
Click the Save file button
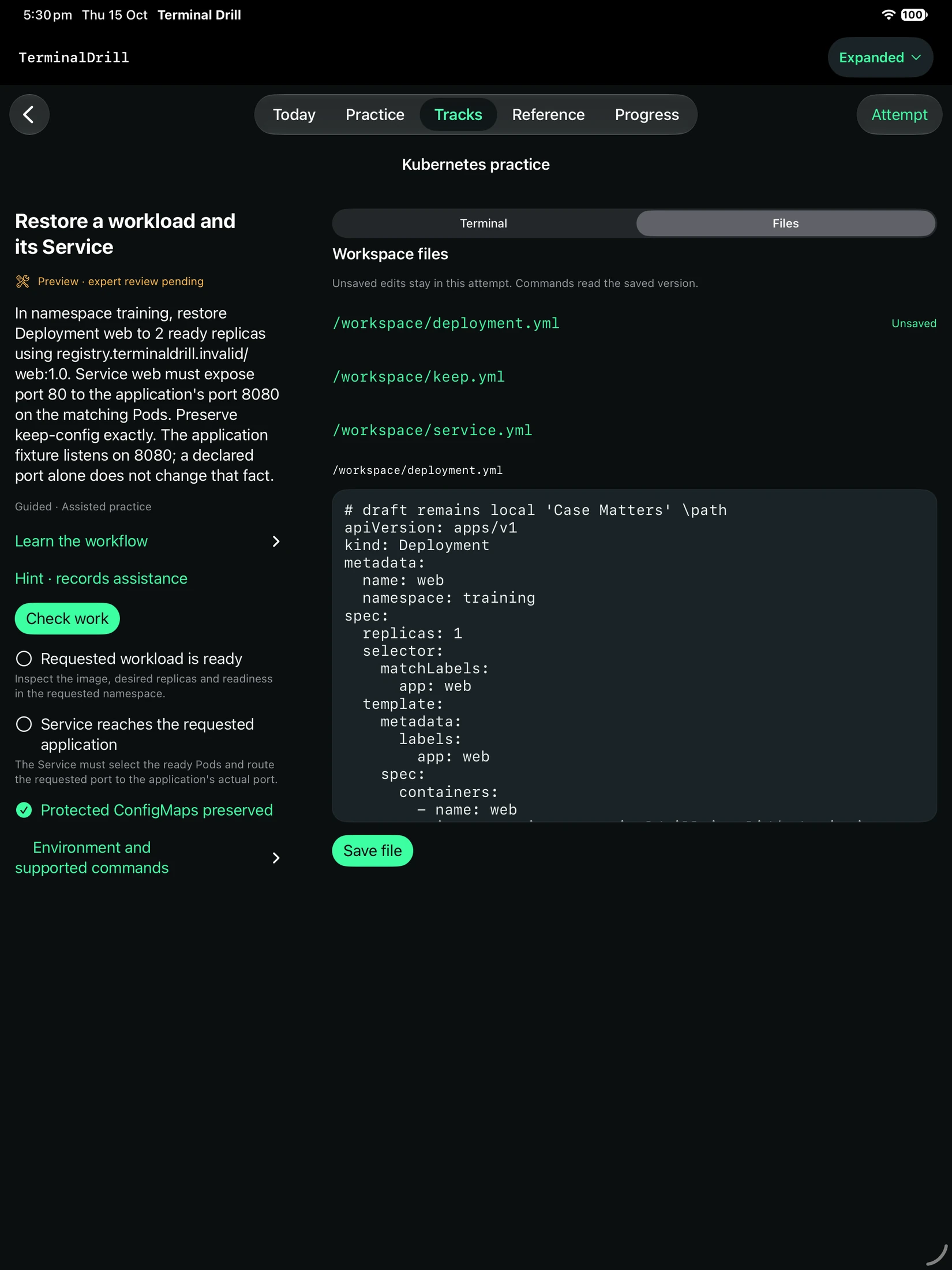(372, 850)
